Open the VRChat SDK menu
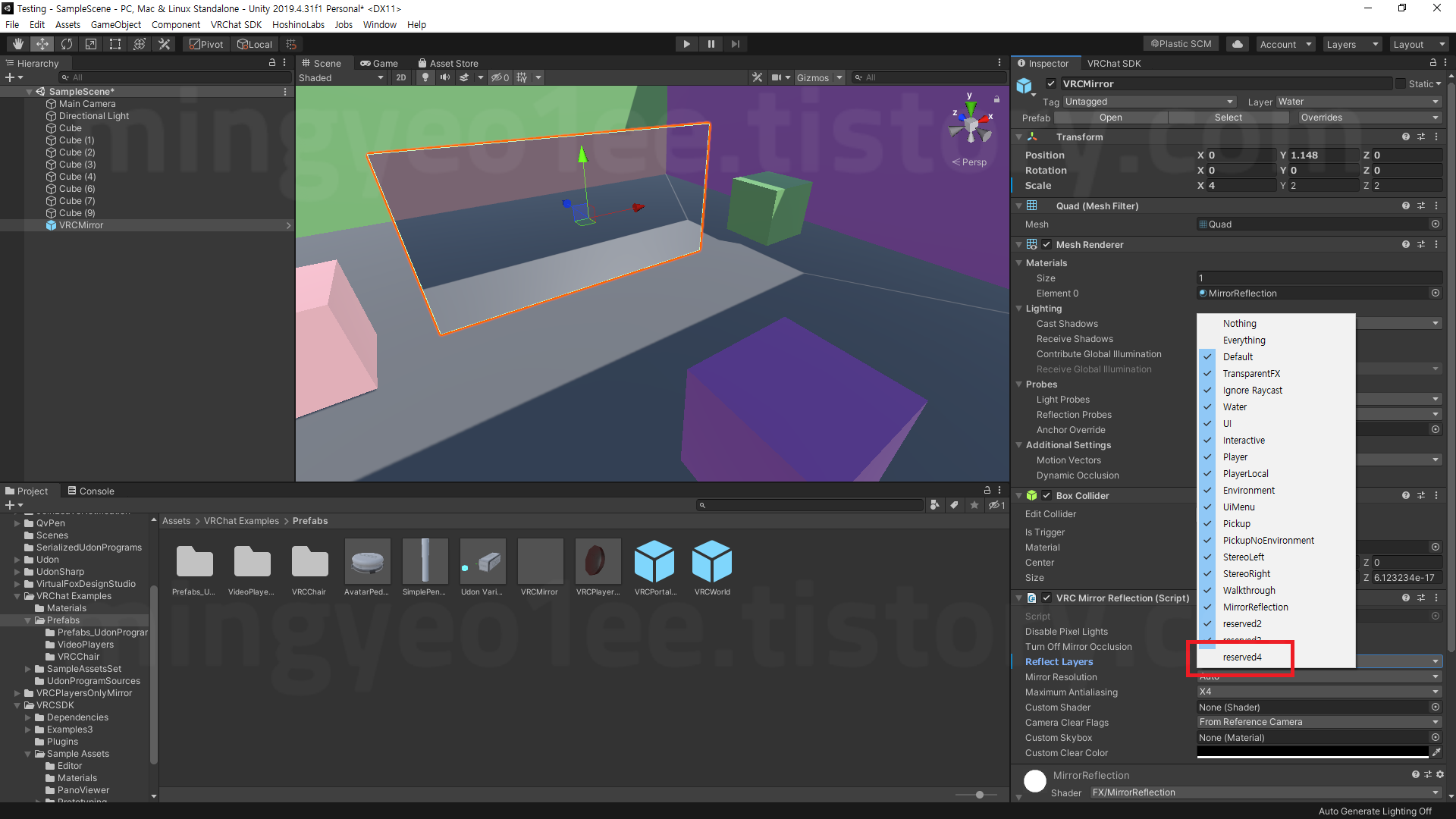This screenshot has width=1456, height=819. click(x=236, y=24)
